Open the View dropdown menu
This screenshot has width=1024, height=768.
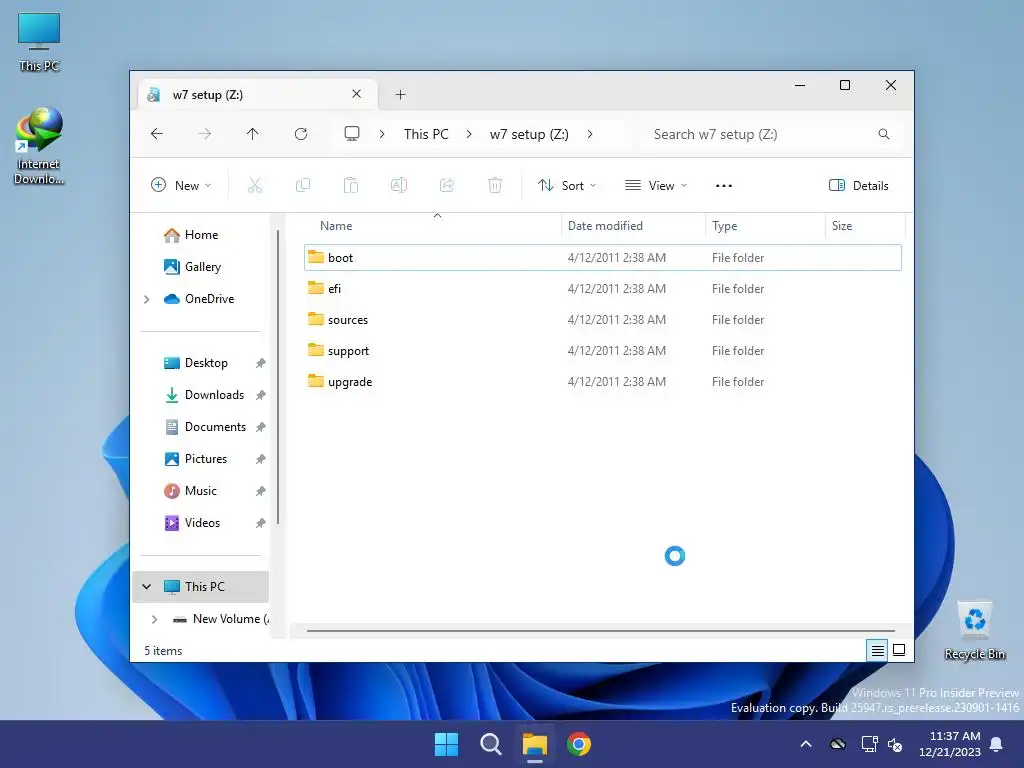tap(656, 185)
